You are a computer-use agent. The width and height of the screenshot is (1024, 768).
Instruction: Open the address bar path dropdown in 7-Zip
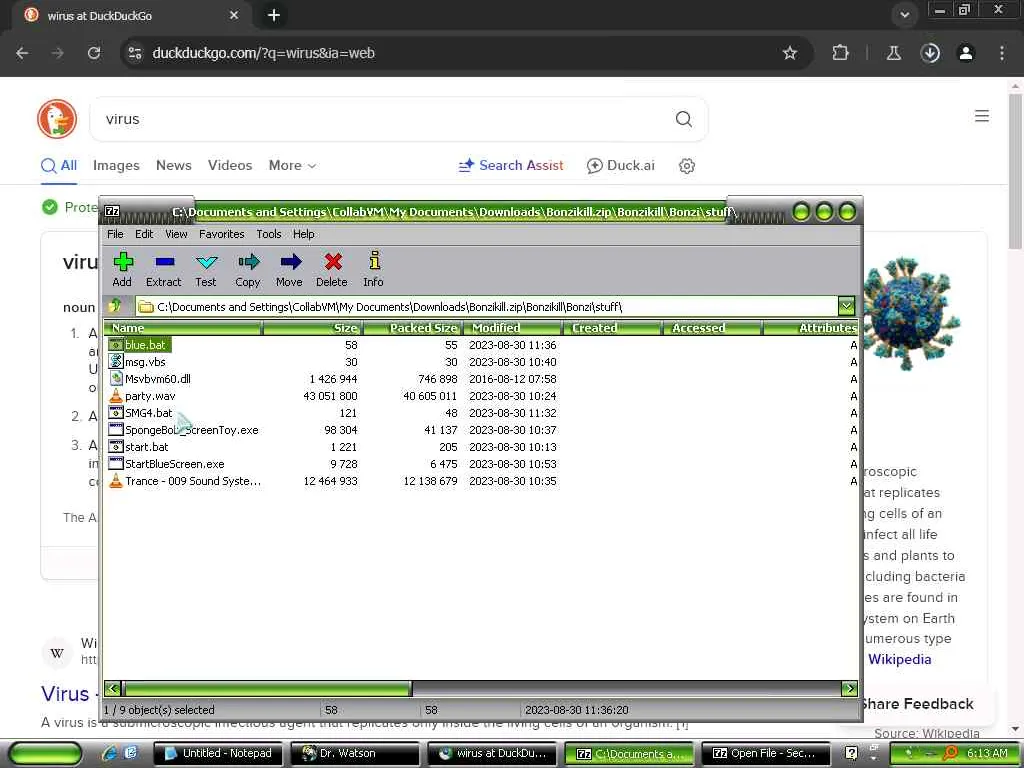pos(846,306)
